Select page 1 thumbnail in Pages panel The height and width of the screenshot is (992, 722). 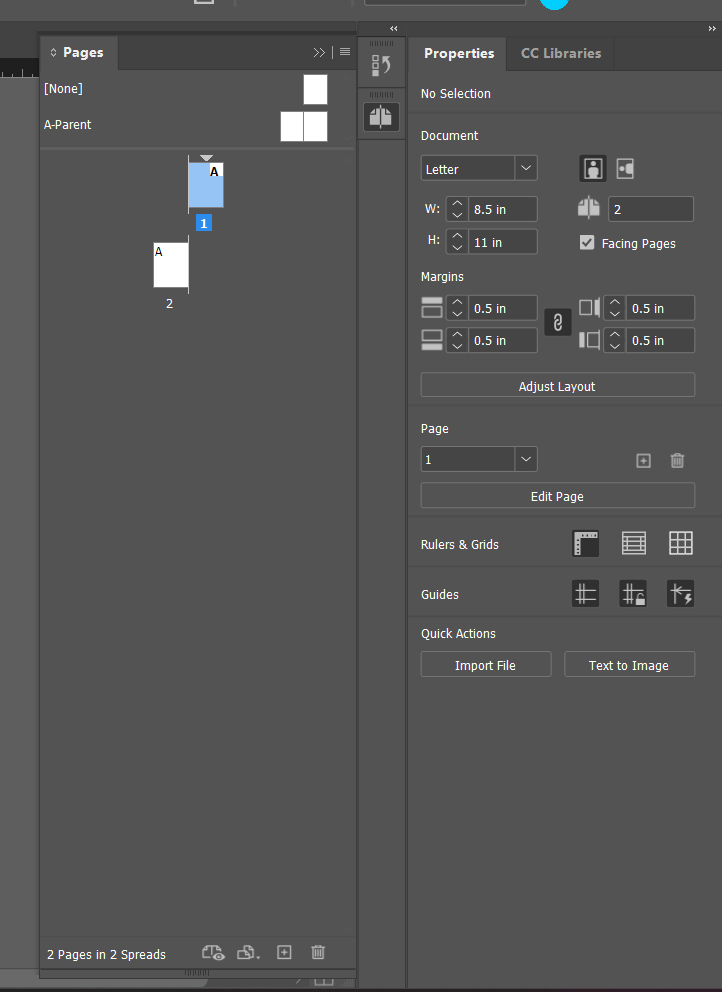point(206,185)
